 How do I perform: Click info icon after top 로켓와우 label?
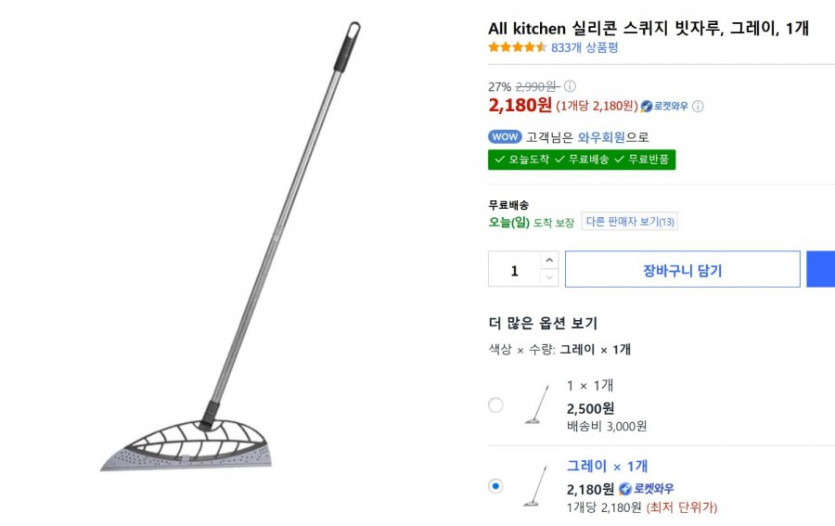tap(698, 106)
